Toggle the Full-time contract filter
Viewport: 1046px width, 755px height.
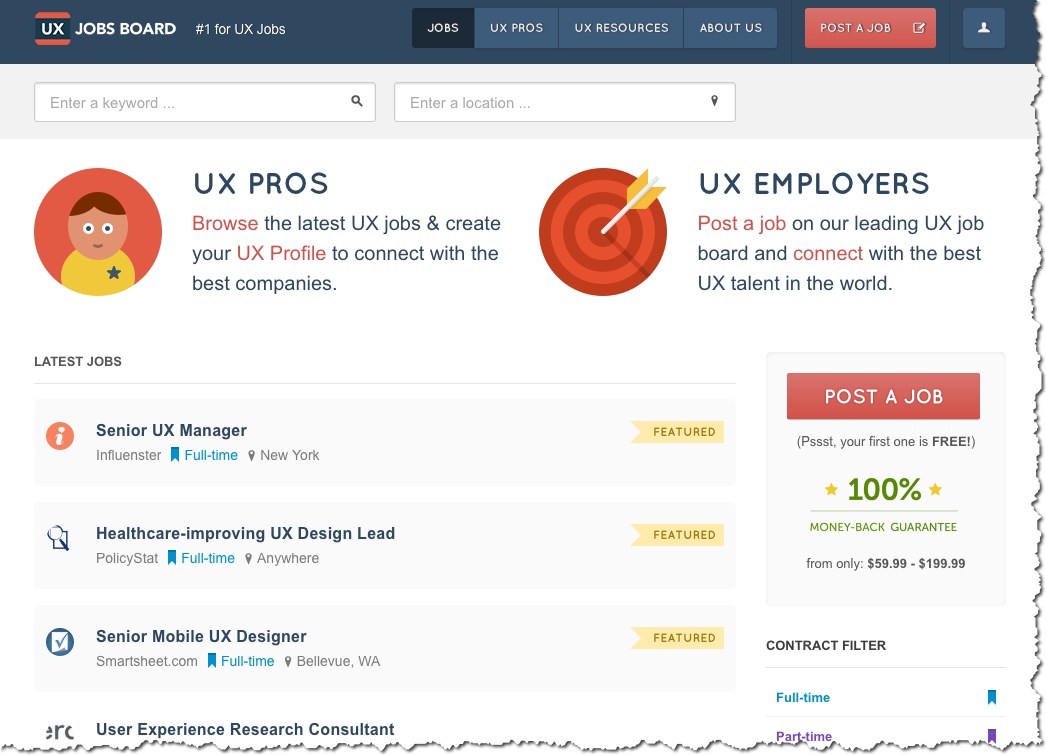click(802, 697)
